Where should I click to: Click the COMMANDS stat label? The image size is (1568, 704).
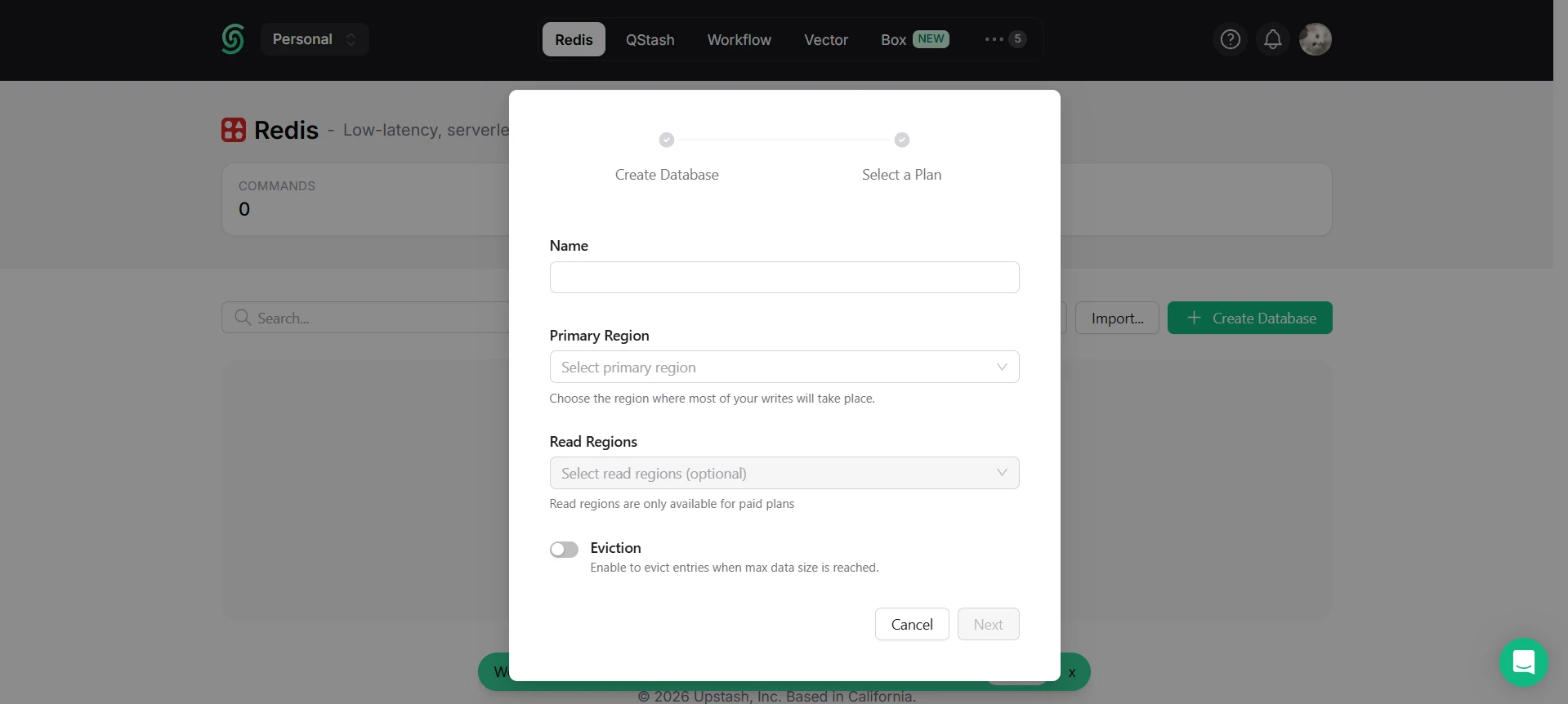[x=277, y=186]
